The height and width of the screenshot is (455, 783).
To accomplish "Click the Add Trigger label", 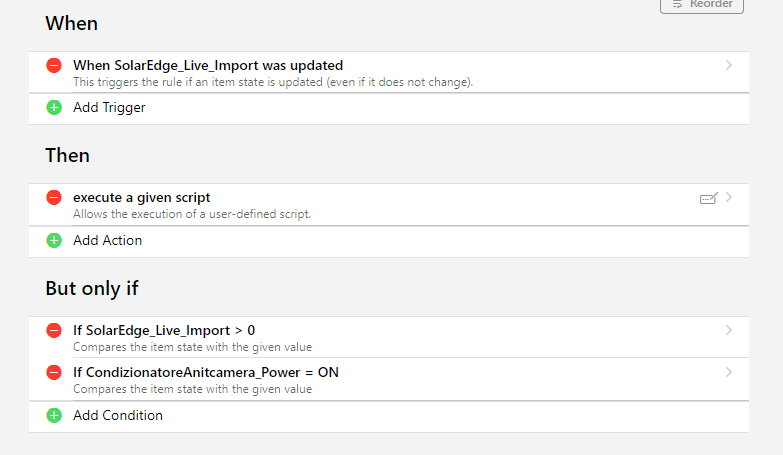I will pyautogui.click(x=109, y=107).
